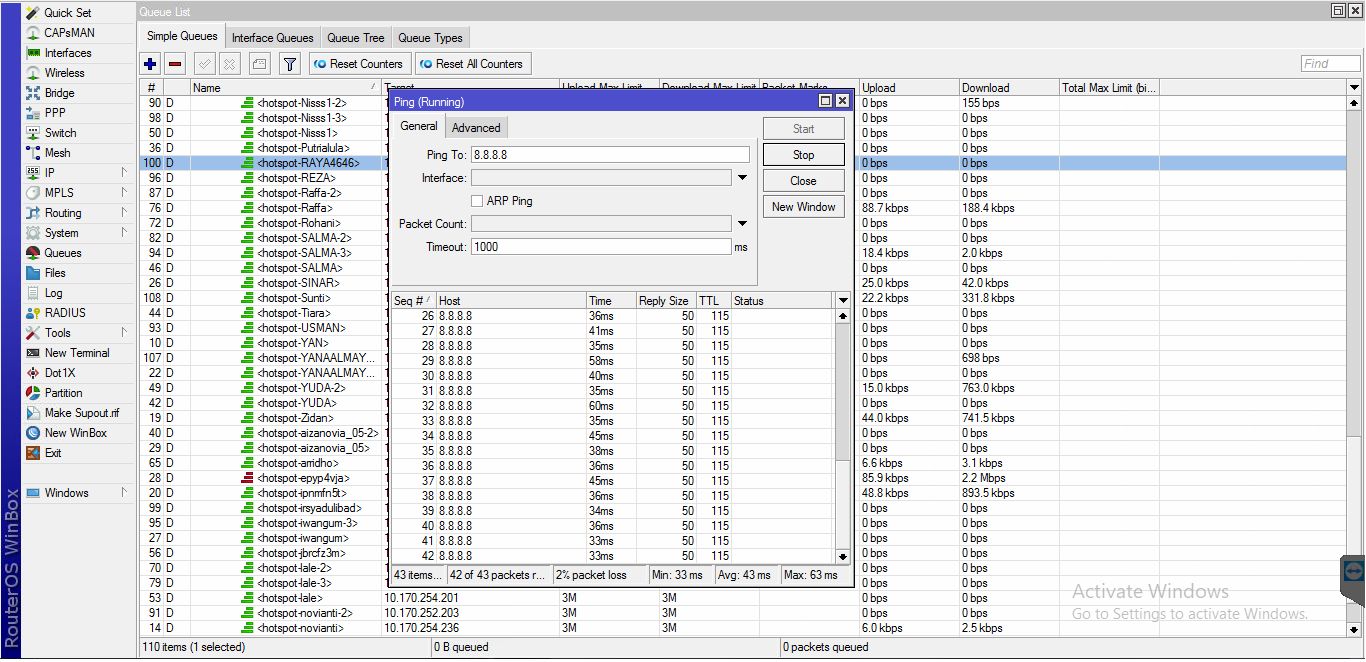Open the ping results column chooser dropdown

point(842,301)
